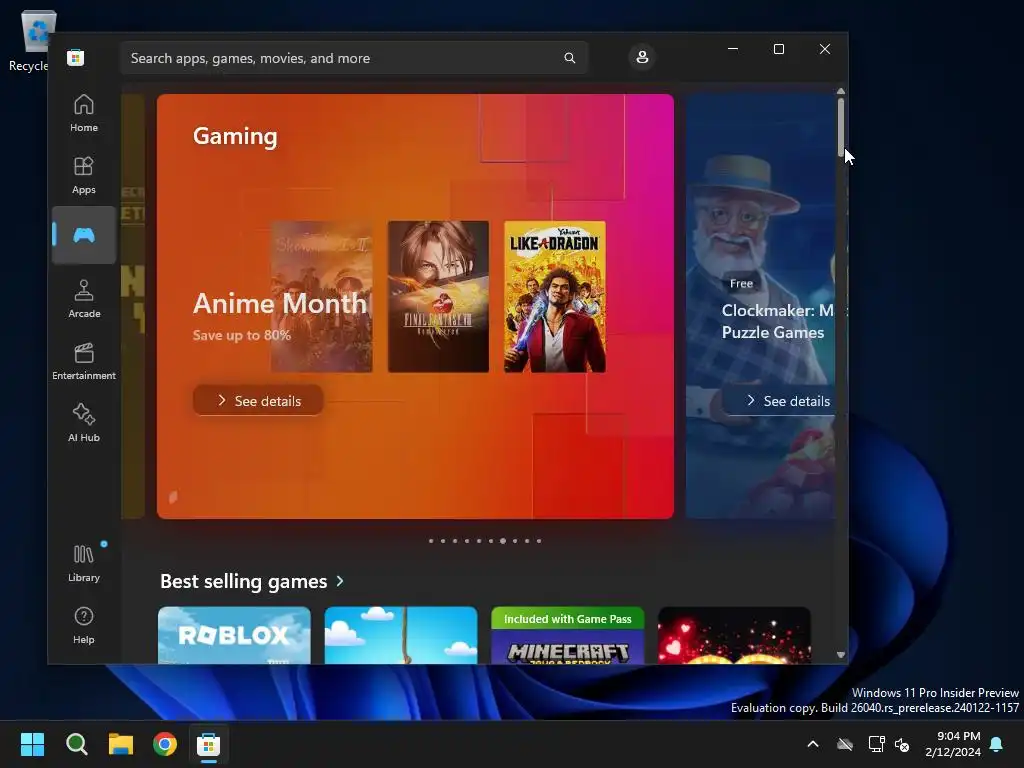
Task: Open the hearts game card
Action: pyautogui.click(x=734, y=635)
